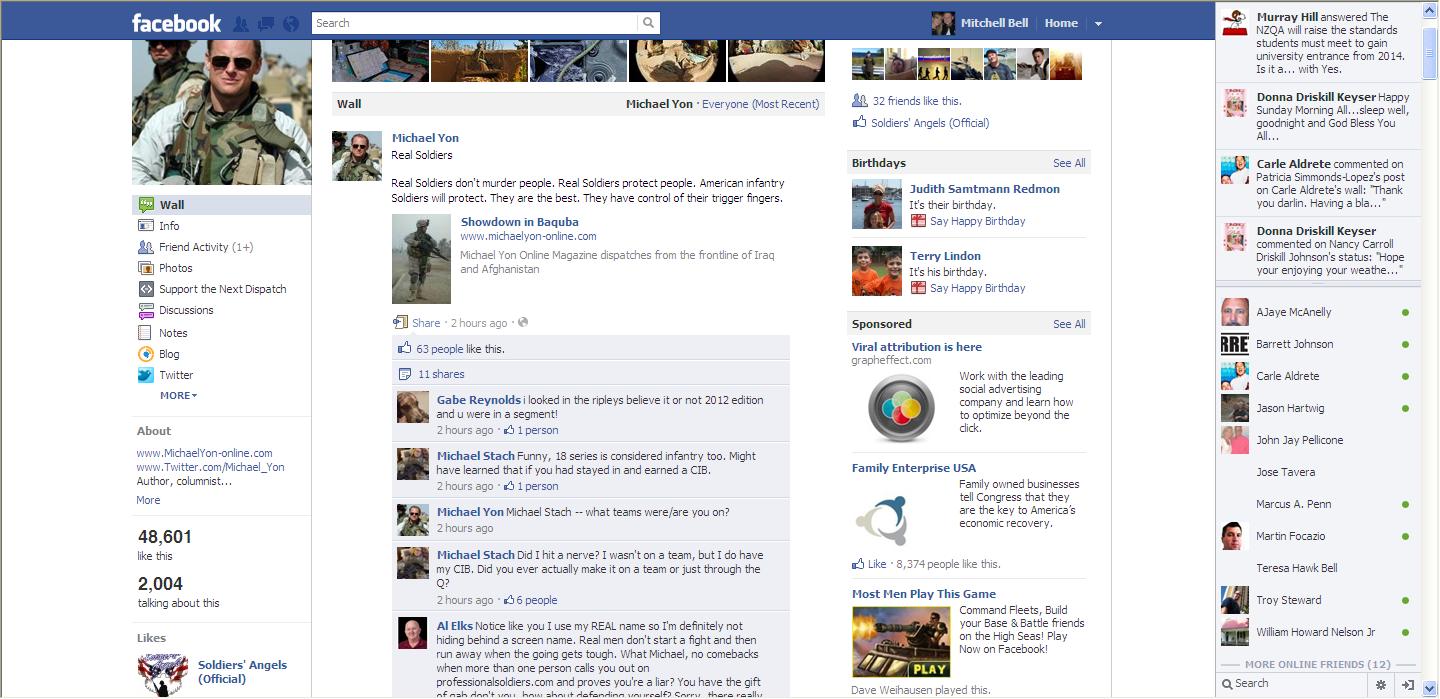
Task: Open chat with Martin Focazio
Action: (1318, 536)
